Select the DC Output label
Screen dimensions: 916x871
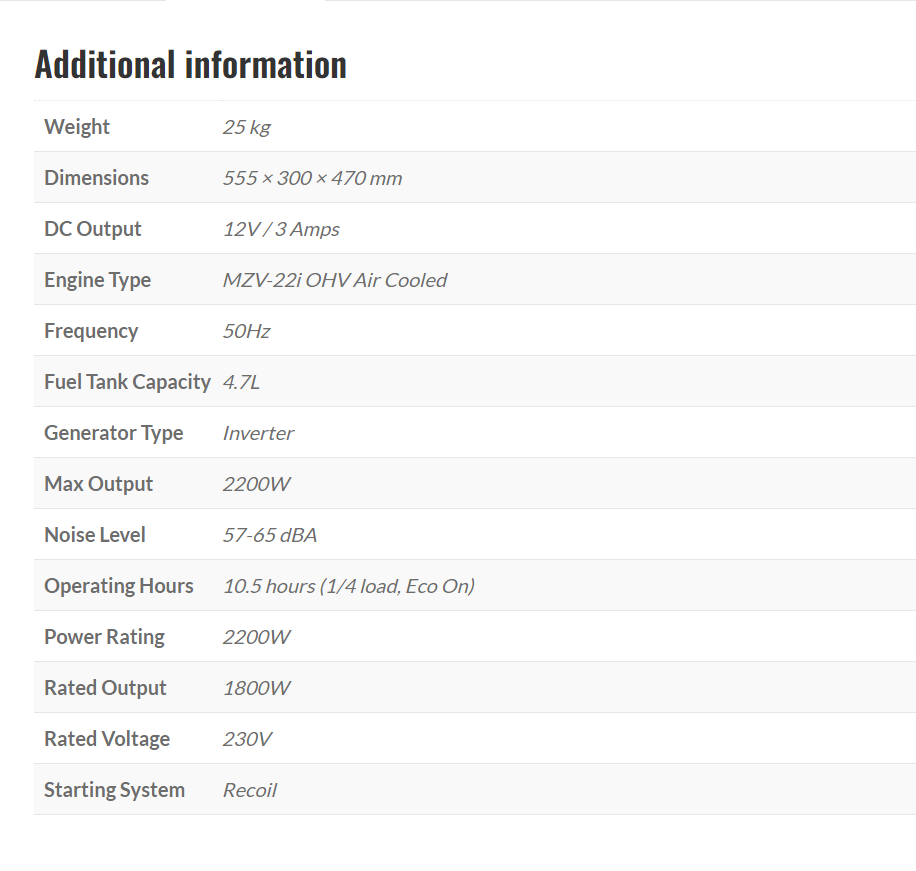pos(93,229)
